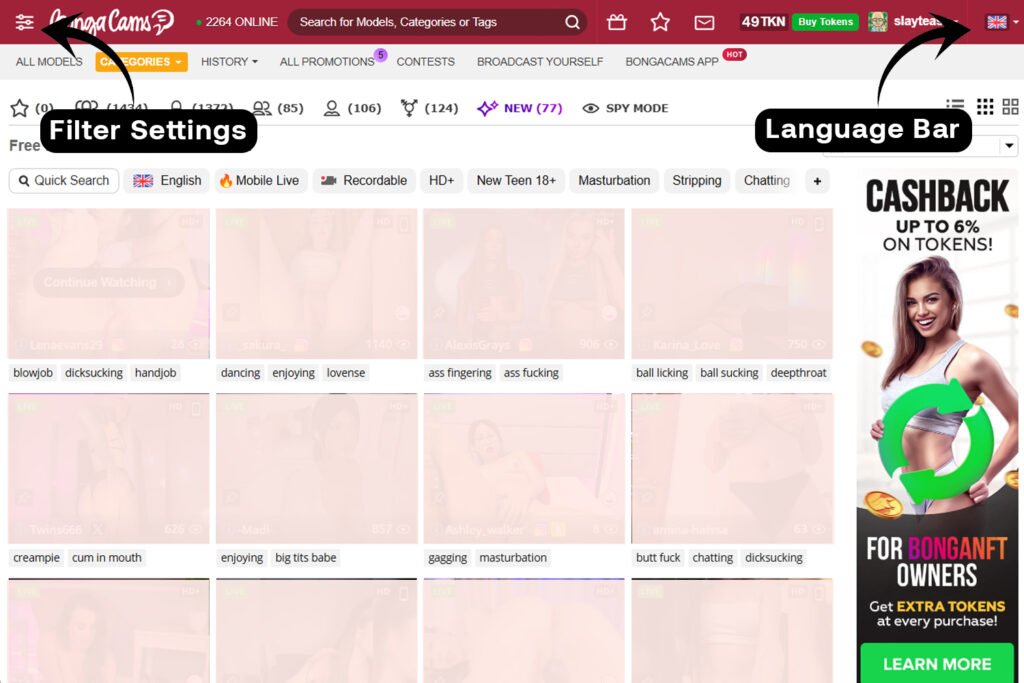
Task: Open BROADCAST YOURSELF page
Action: pos(540,62)
